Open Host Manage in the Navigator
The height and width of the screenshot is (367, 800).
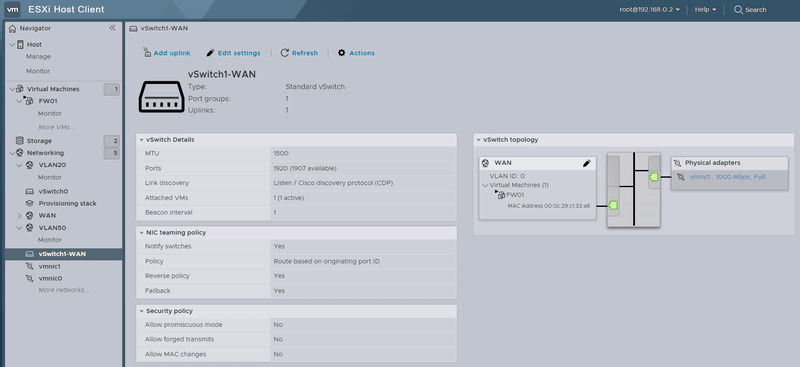[x=38, y=57]
